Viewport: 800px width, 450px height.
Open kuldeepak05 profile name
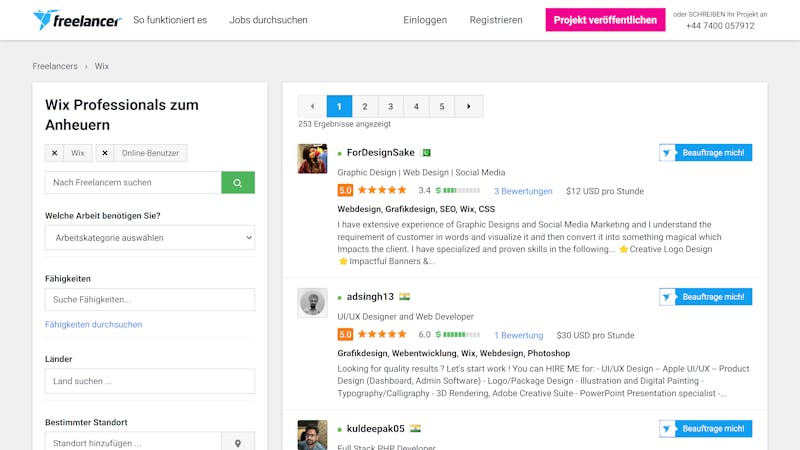[x=376, y=429]
